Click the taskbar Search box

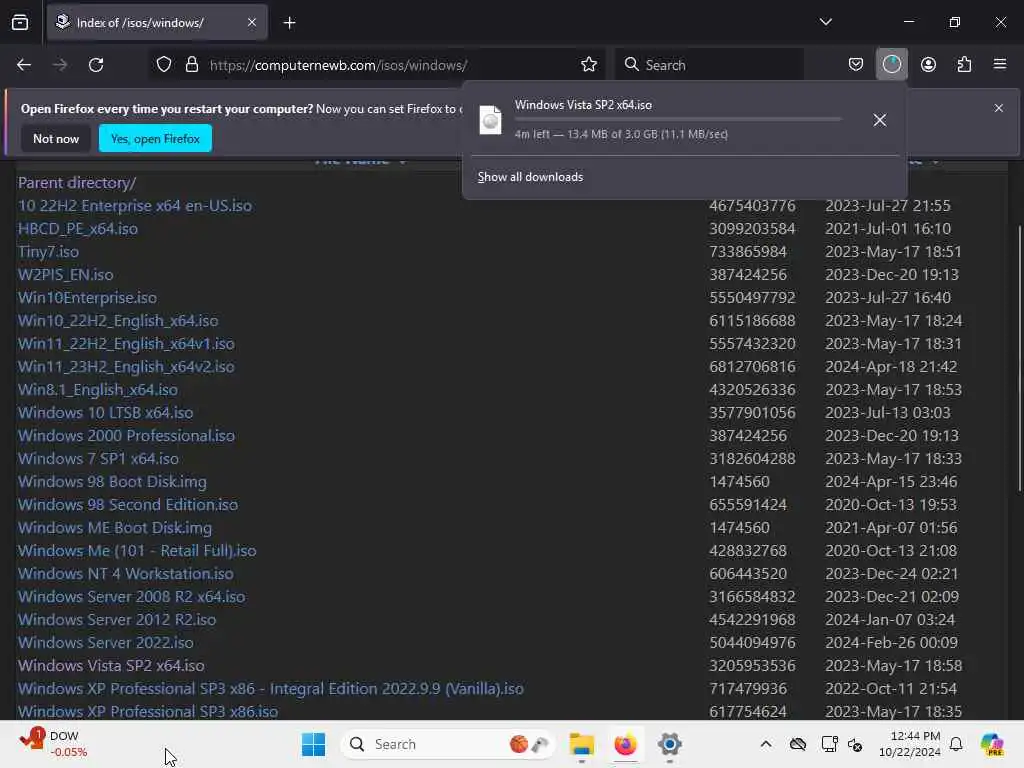coord(448,744)
